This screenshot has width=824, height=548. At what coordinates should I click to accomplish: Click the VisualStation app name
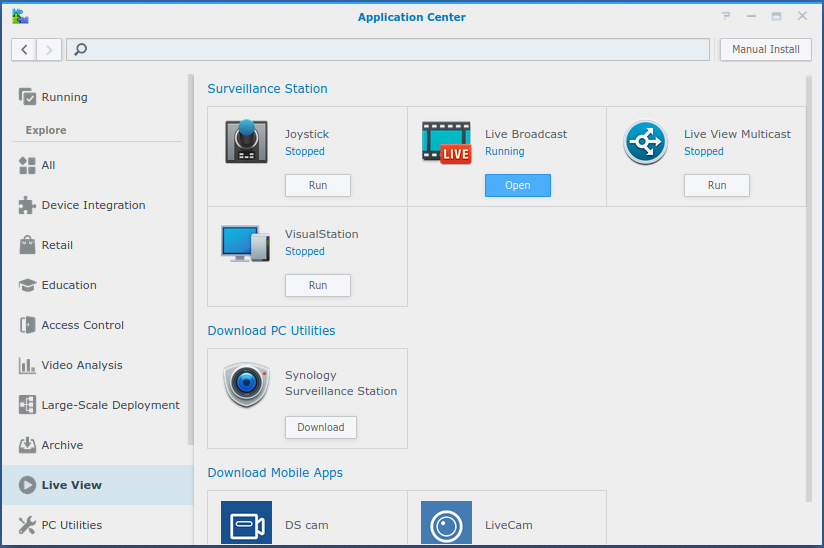click(322, 234)
